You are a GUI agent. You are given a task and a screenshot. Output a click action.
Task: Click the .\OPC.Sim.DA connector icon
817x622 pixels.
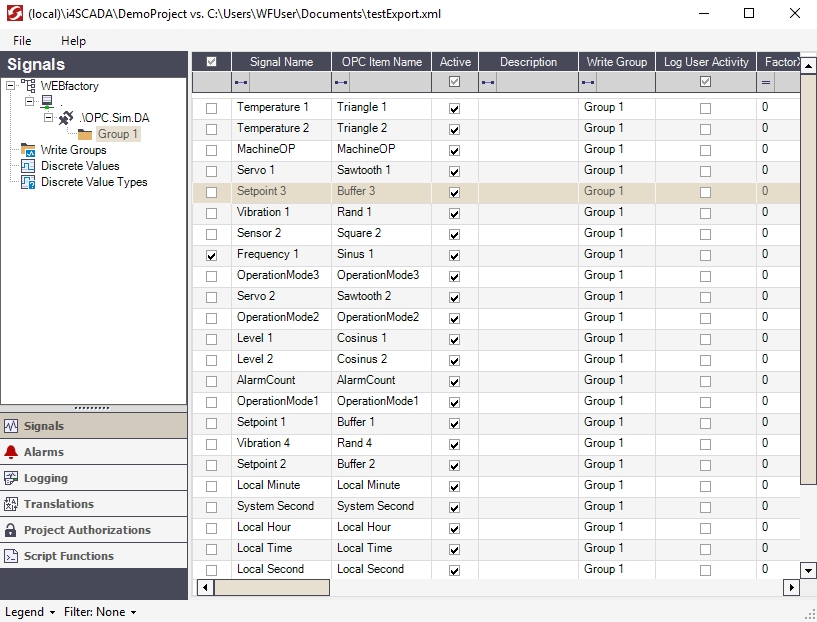[66, 118]
